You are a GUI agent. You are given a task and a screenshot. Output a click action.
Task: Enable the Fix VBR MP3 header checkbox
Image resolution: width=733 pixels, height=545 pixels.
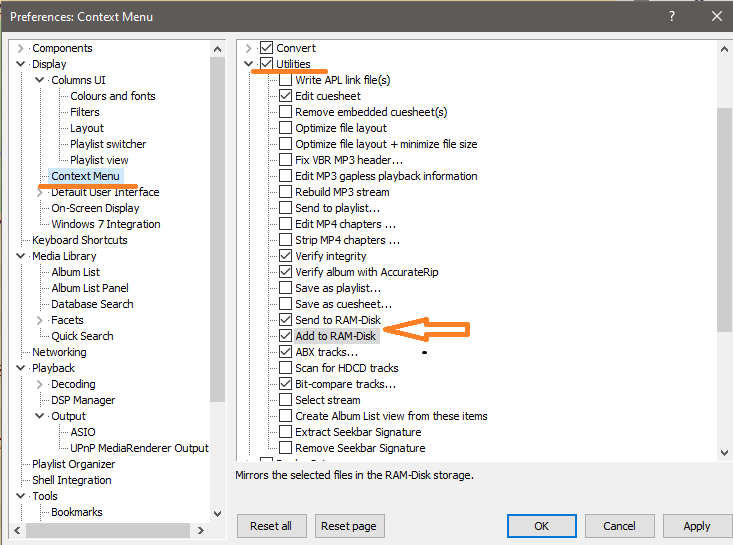(286, 160)
